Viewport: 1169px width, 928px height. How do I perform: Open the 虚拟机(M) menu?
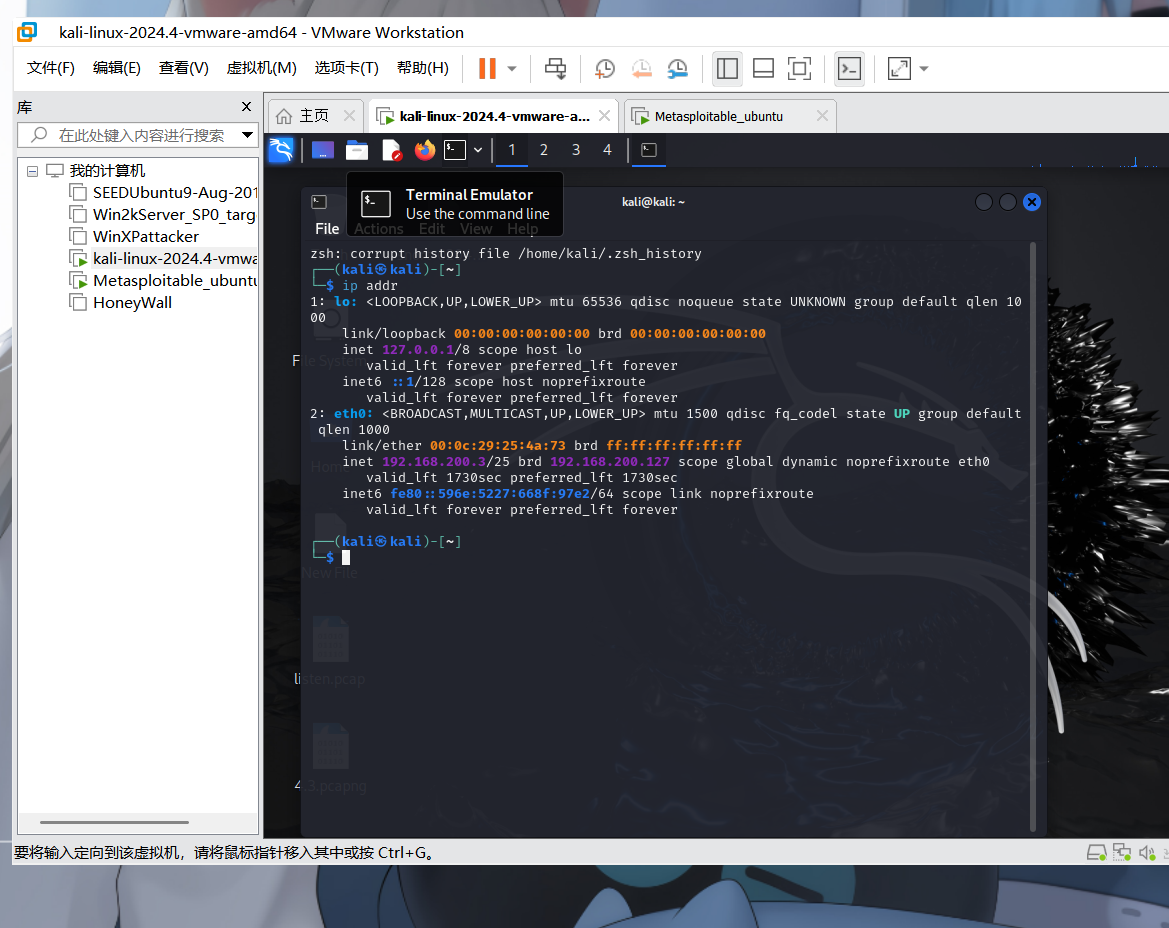click(x=262, y=68)
